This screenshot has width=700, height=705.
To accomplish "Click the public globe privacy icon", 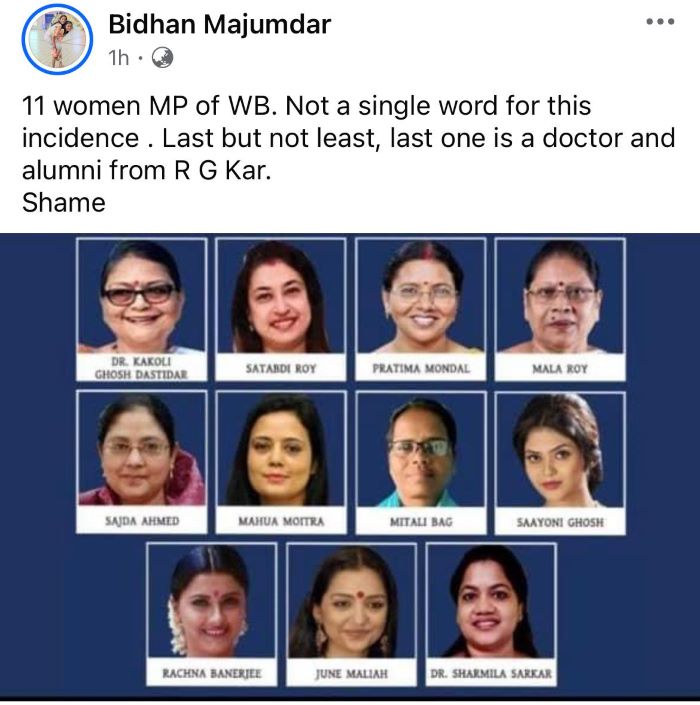I will pos(162,59).
